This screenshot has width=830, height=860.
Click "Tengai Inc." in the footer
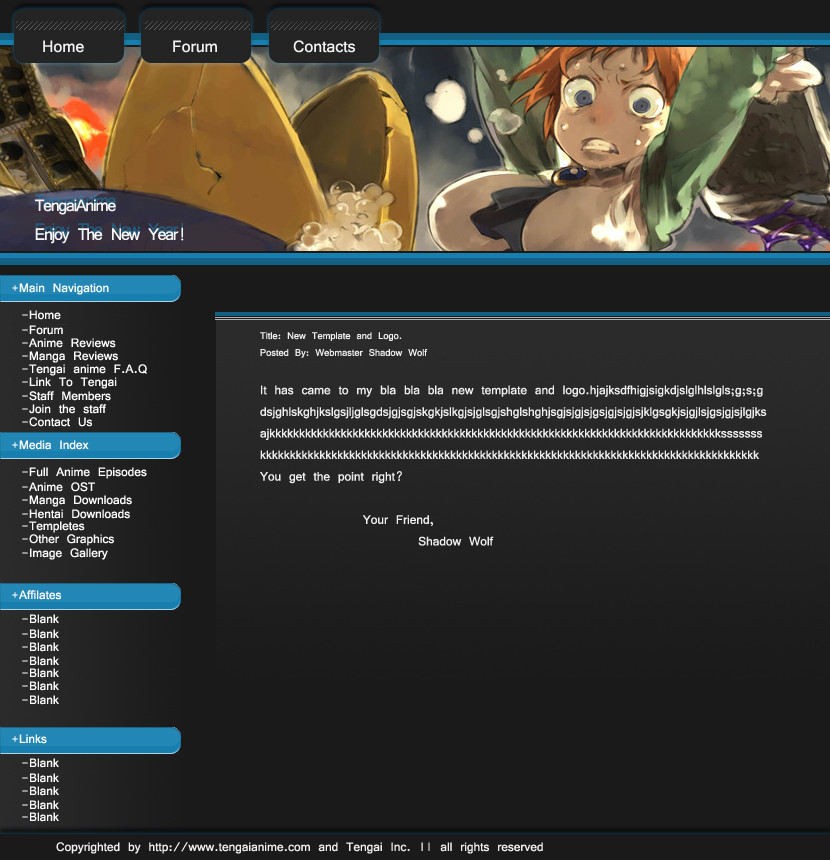(378, 847)
